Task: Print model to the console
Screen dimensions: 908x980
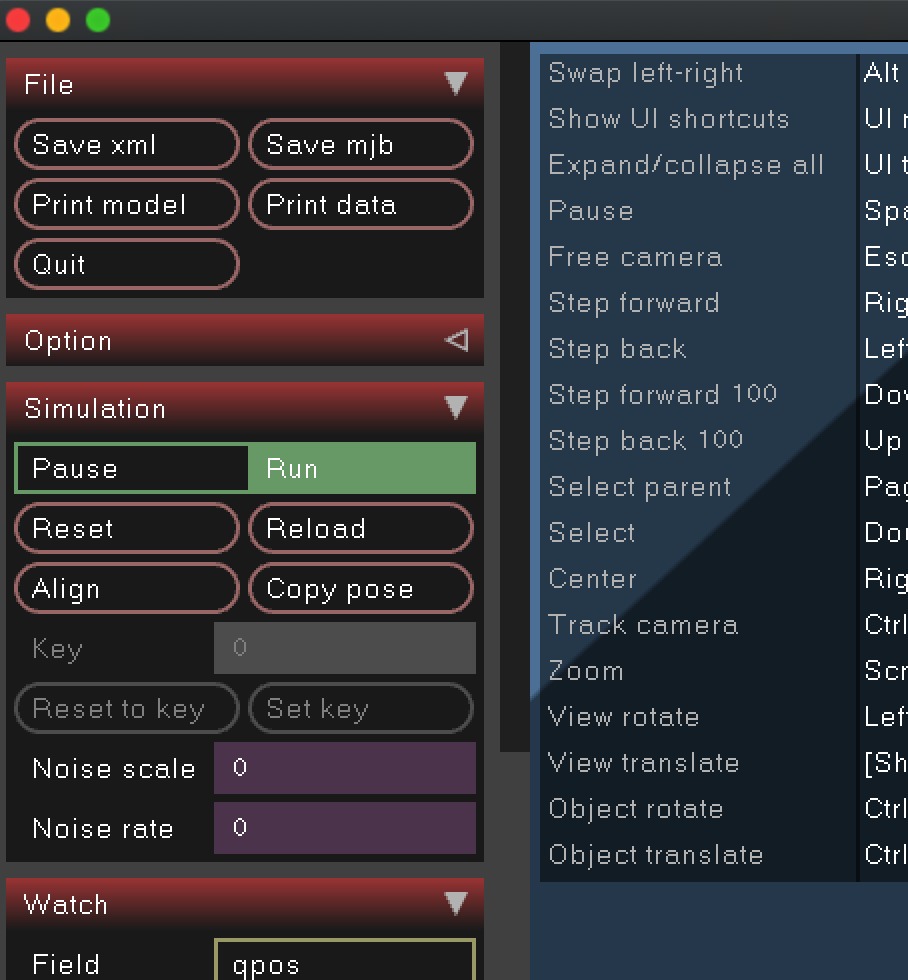Action: click(x=126, y=204)
